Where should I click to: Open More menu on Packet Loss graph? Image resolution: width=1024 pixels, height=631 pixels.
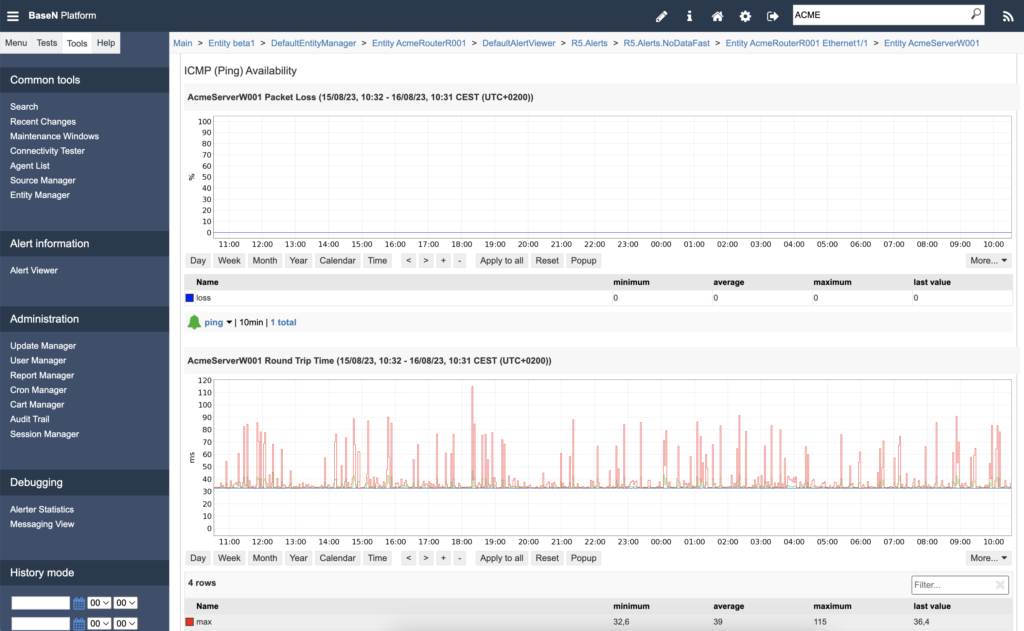[988, 261]
